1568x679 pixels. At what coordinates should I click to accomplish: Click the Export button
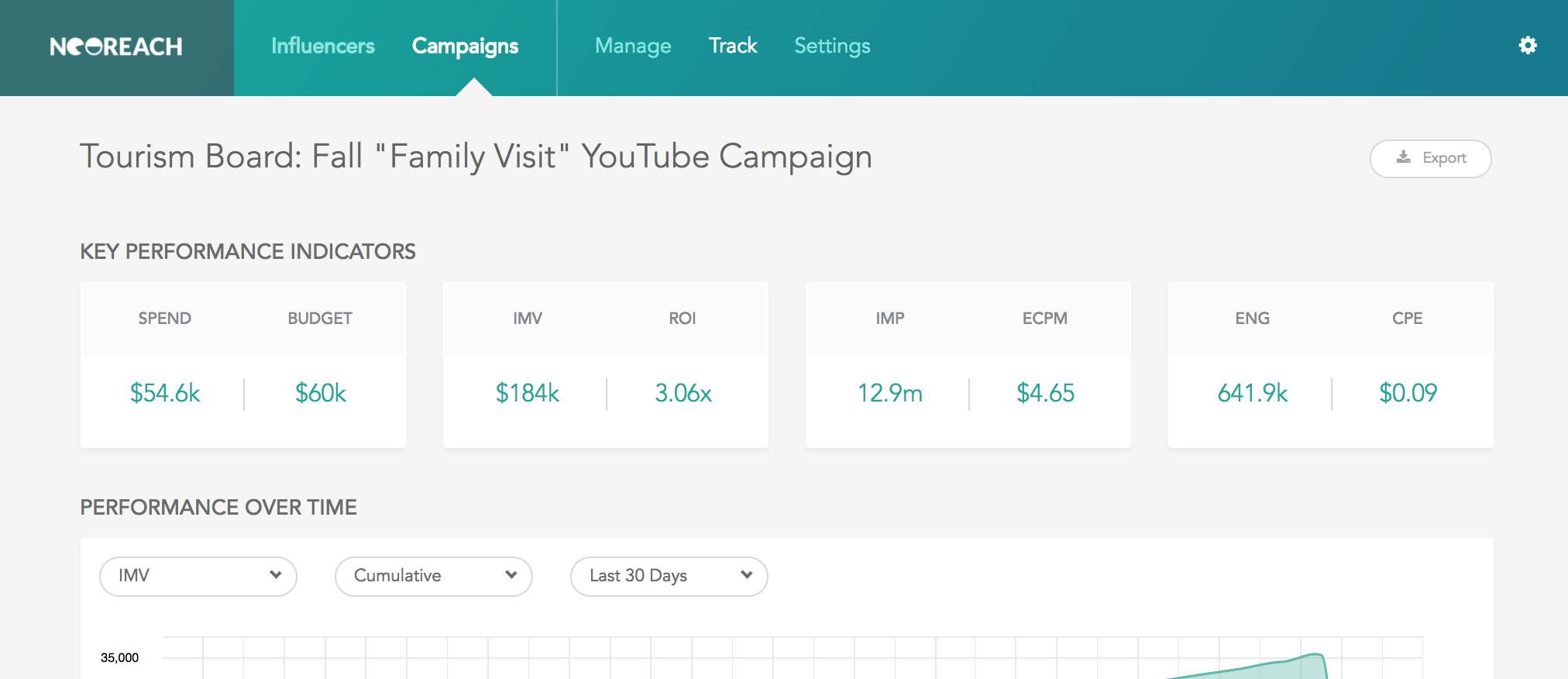click(x=1430, y=158)
